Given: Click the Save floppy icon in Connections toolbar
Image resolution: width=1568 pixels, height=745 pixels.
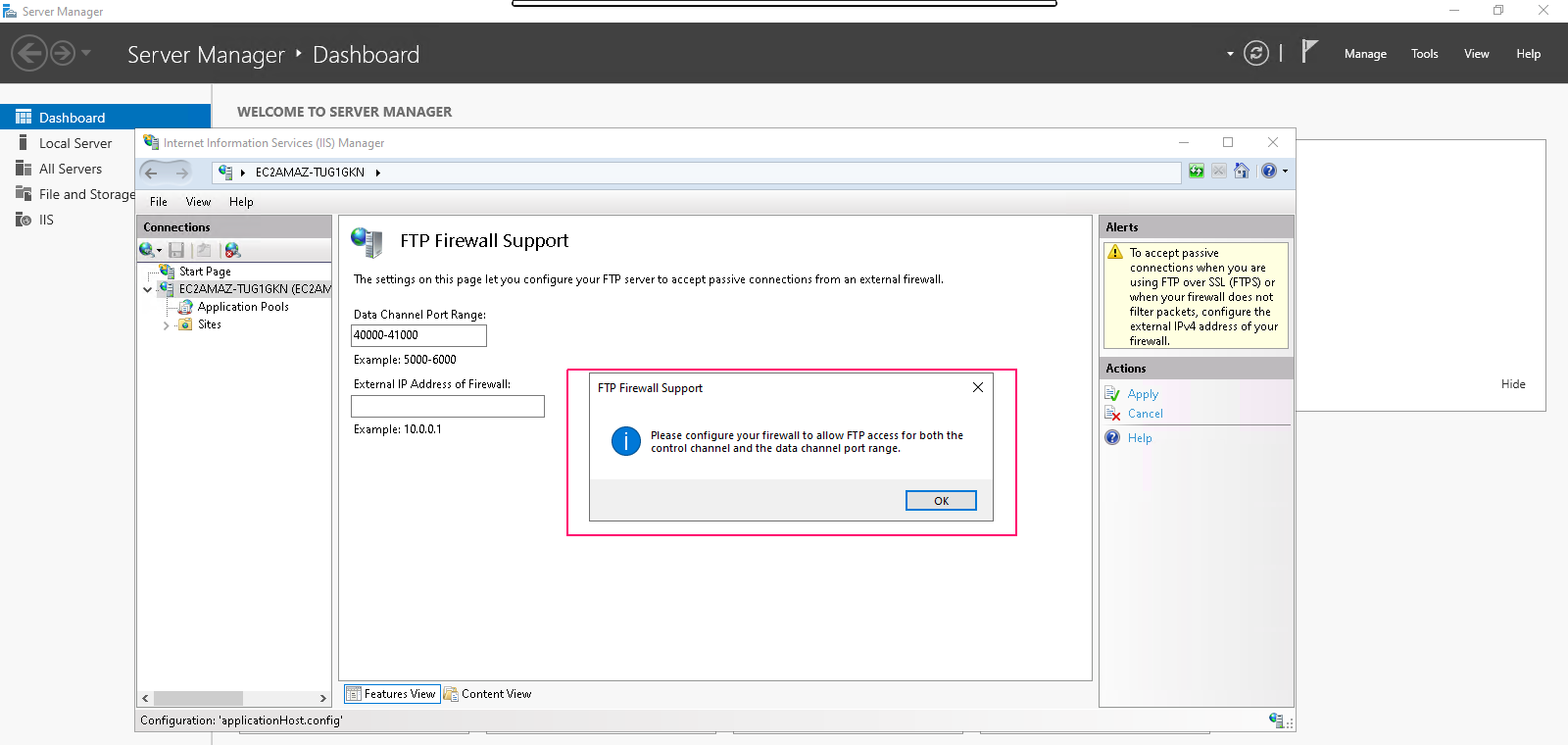Looking at the screenshot, I should (176, 250).
